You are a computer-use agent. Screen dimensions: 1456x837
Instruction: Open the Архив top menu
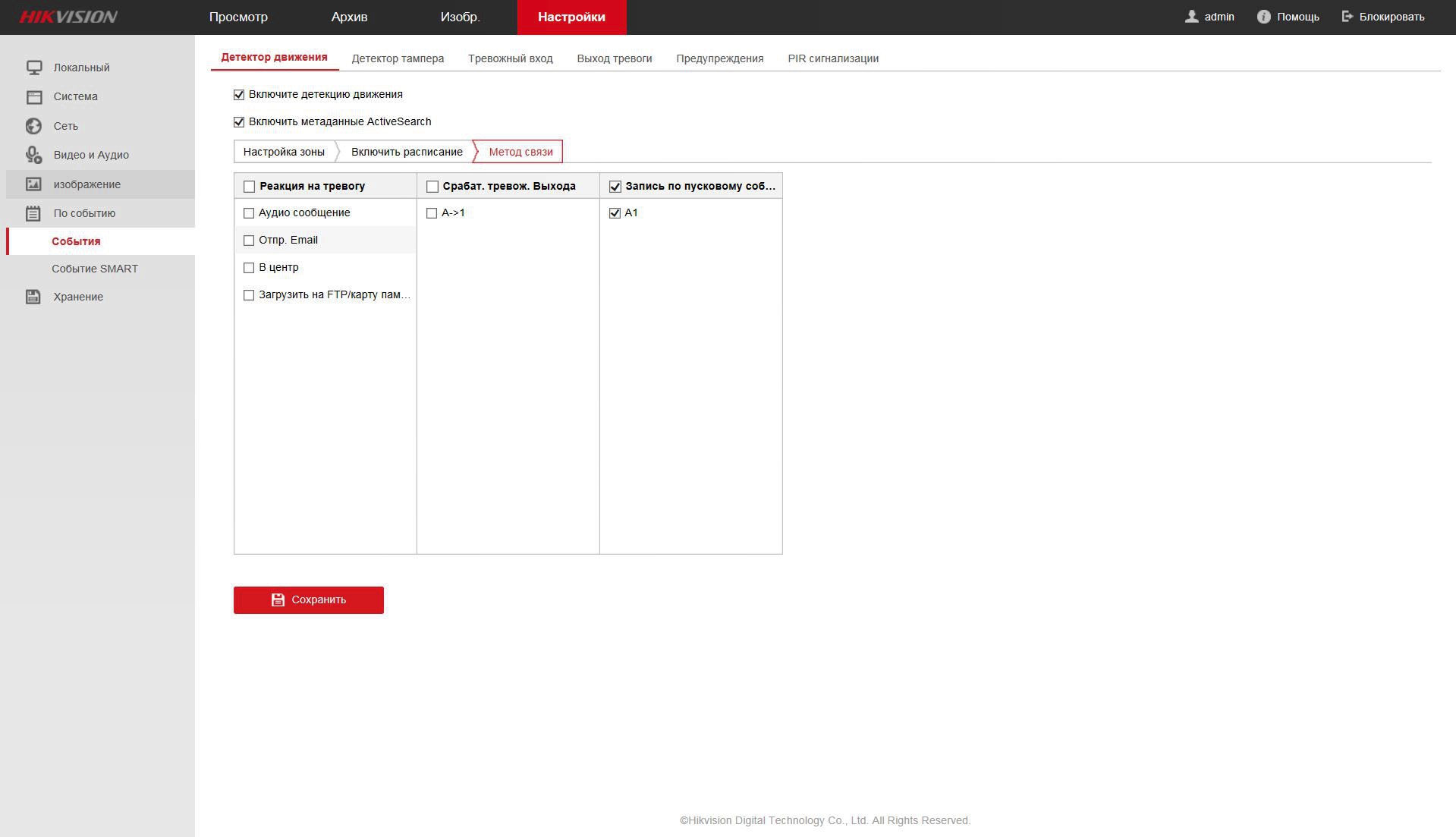(349, 17)
